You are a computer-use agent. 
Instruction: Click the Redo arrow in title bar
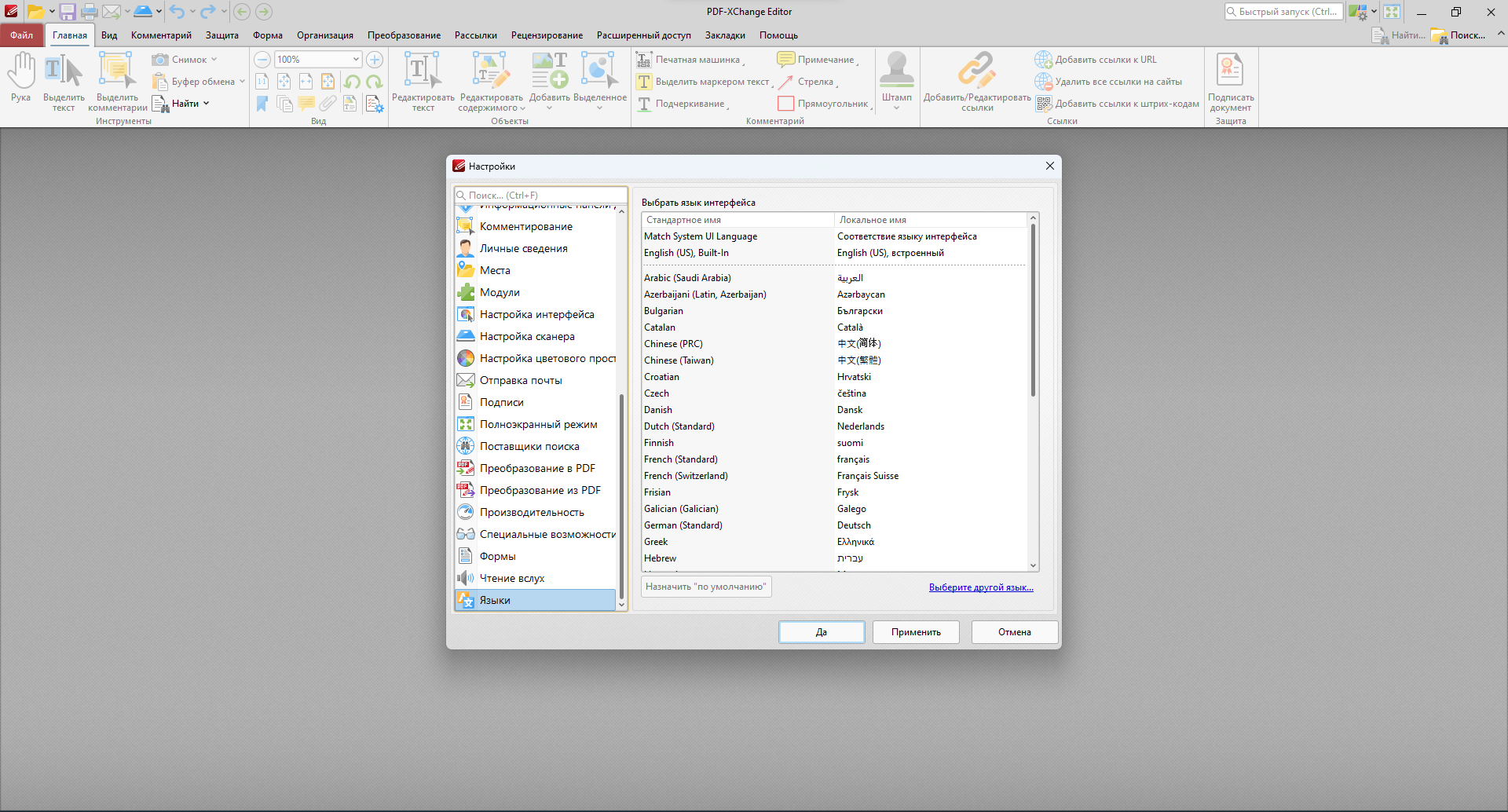point(207,12)
